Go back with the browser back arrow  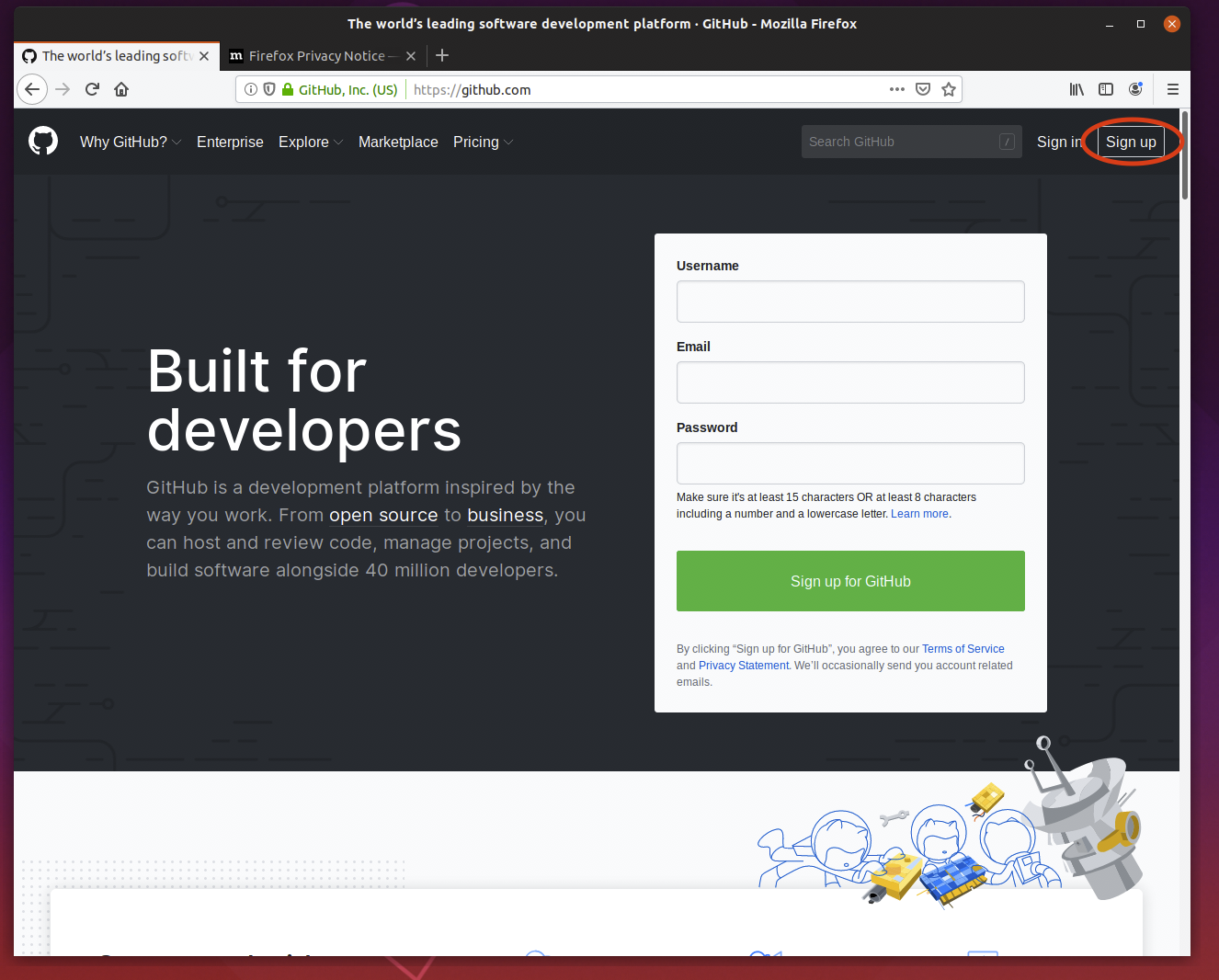pos(32,89)
